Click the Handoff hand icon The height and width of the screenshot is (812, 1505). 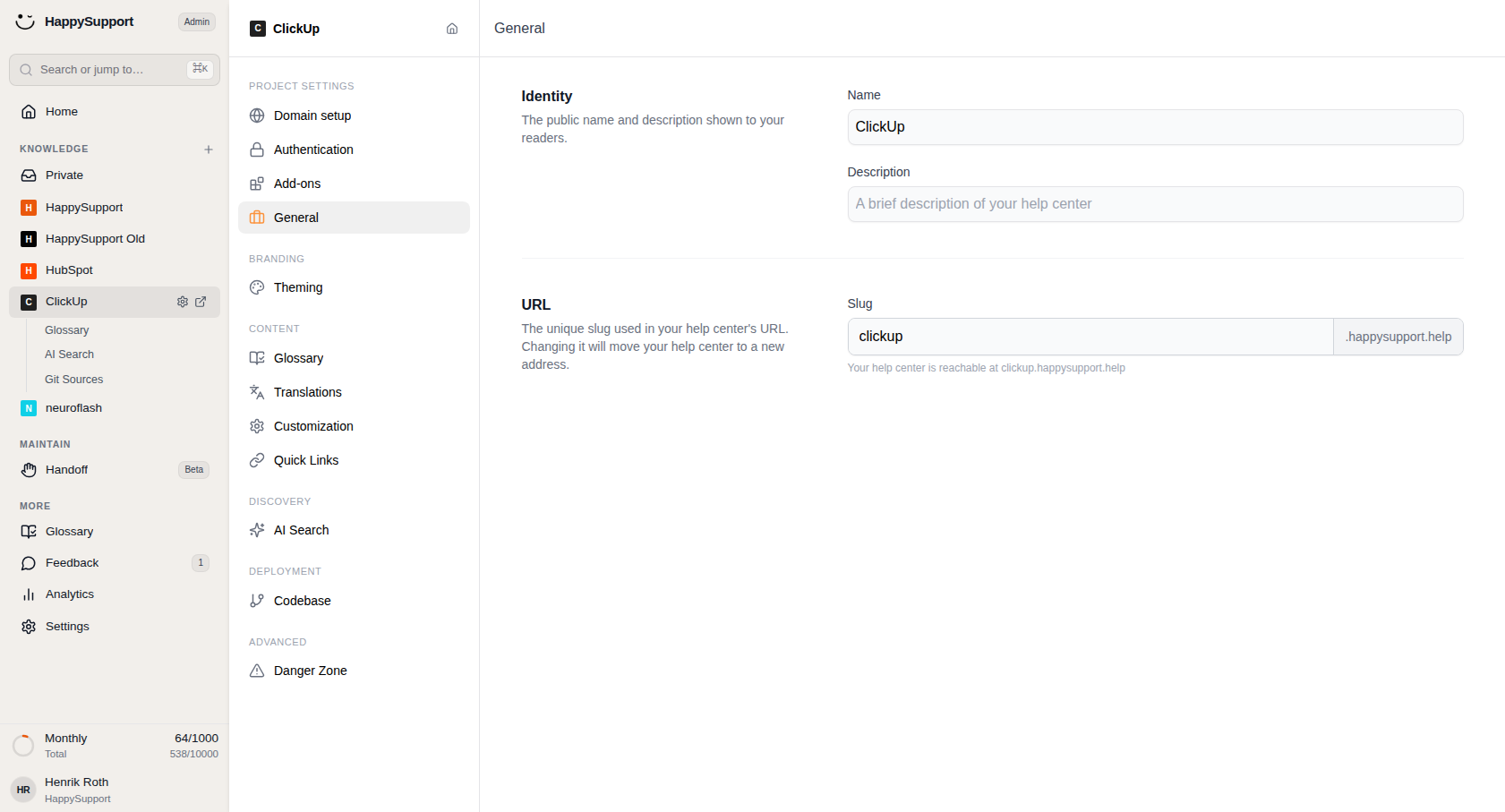point(29,470)
